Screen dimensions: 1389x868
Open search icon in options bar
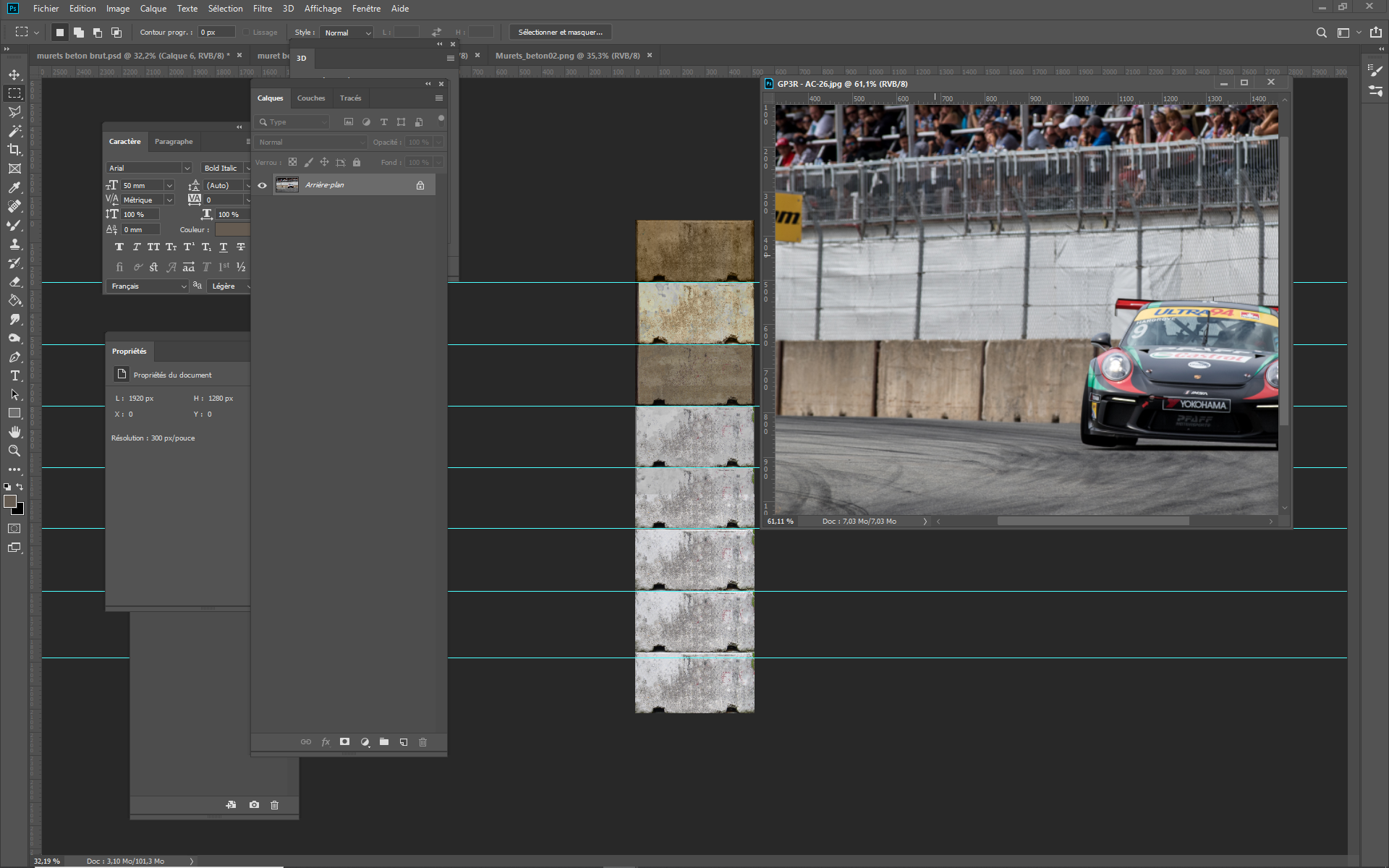1321,33
